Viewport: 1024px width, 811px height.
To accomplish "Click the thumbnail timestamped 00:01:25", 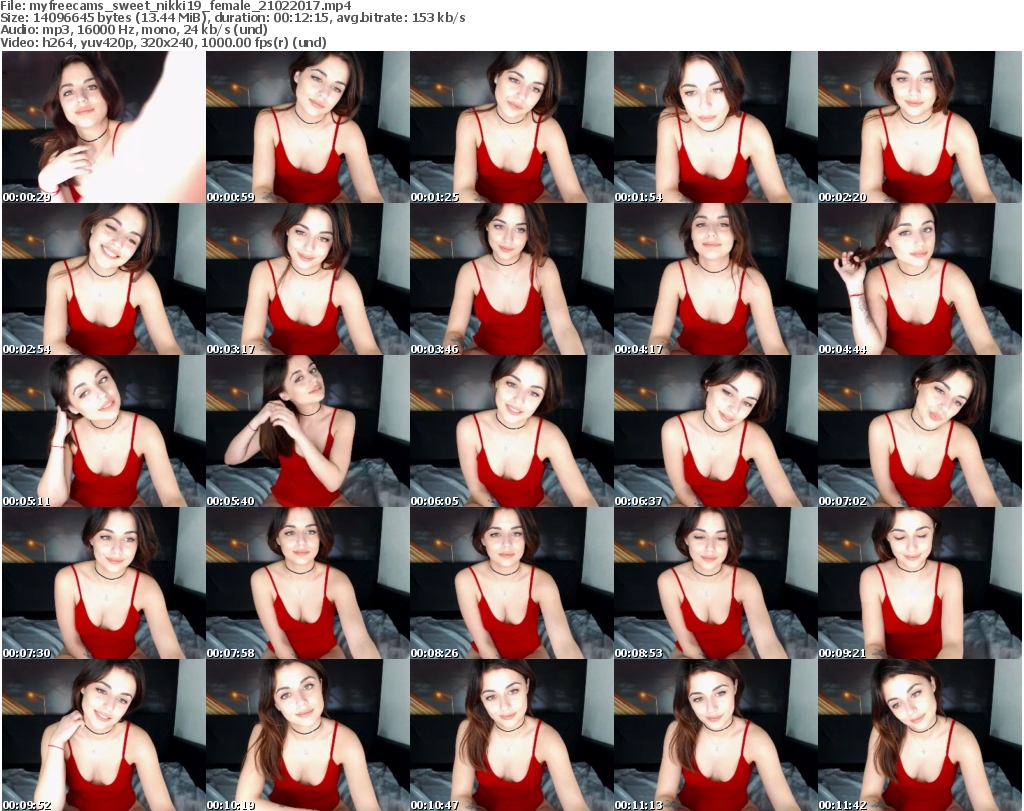I will click(x=511, y=127).
